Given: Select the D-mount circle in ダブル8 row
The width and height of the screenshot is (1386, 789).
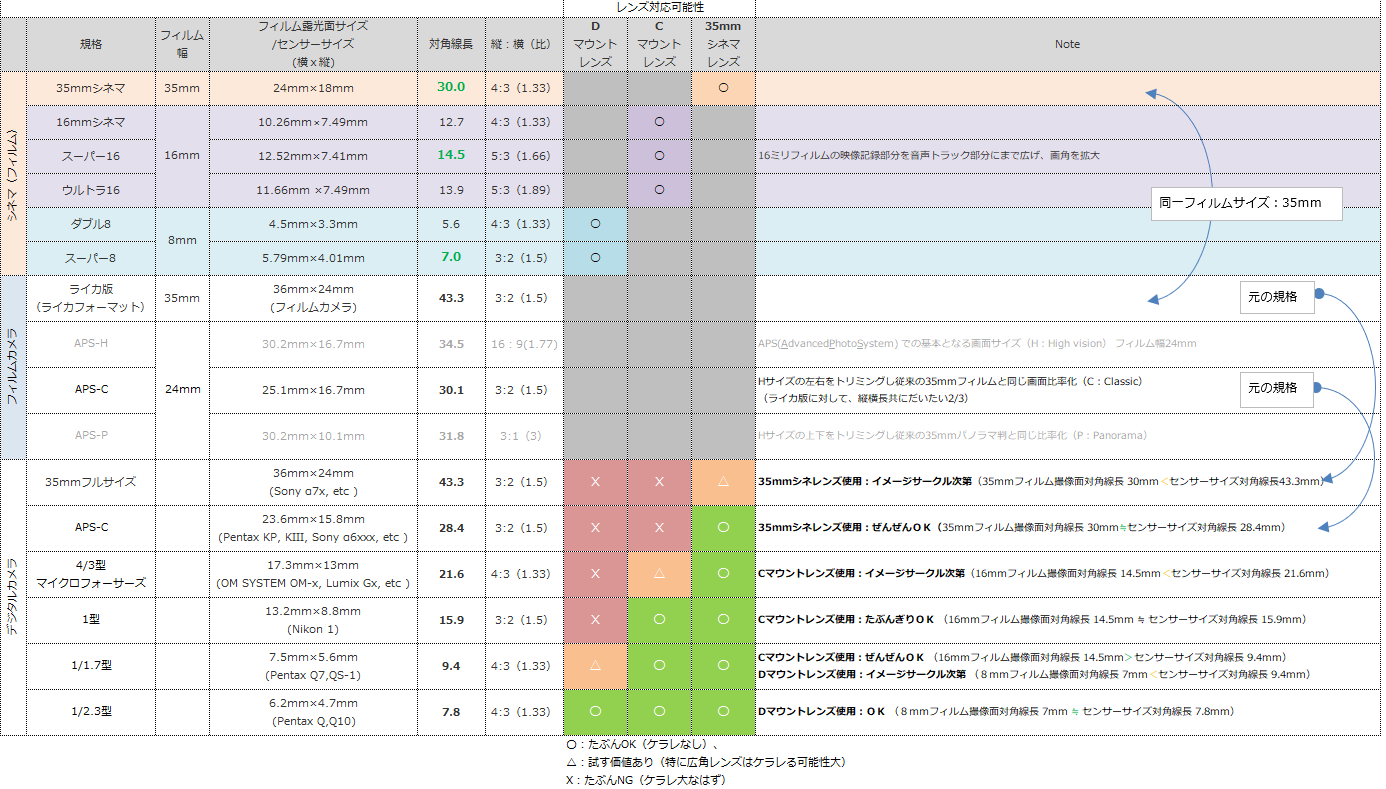Looking at the screenshot, I should click(595, 224).
